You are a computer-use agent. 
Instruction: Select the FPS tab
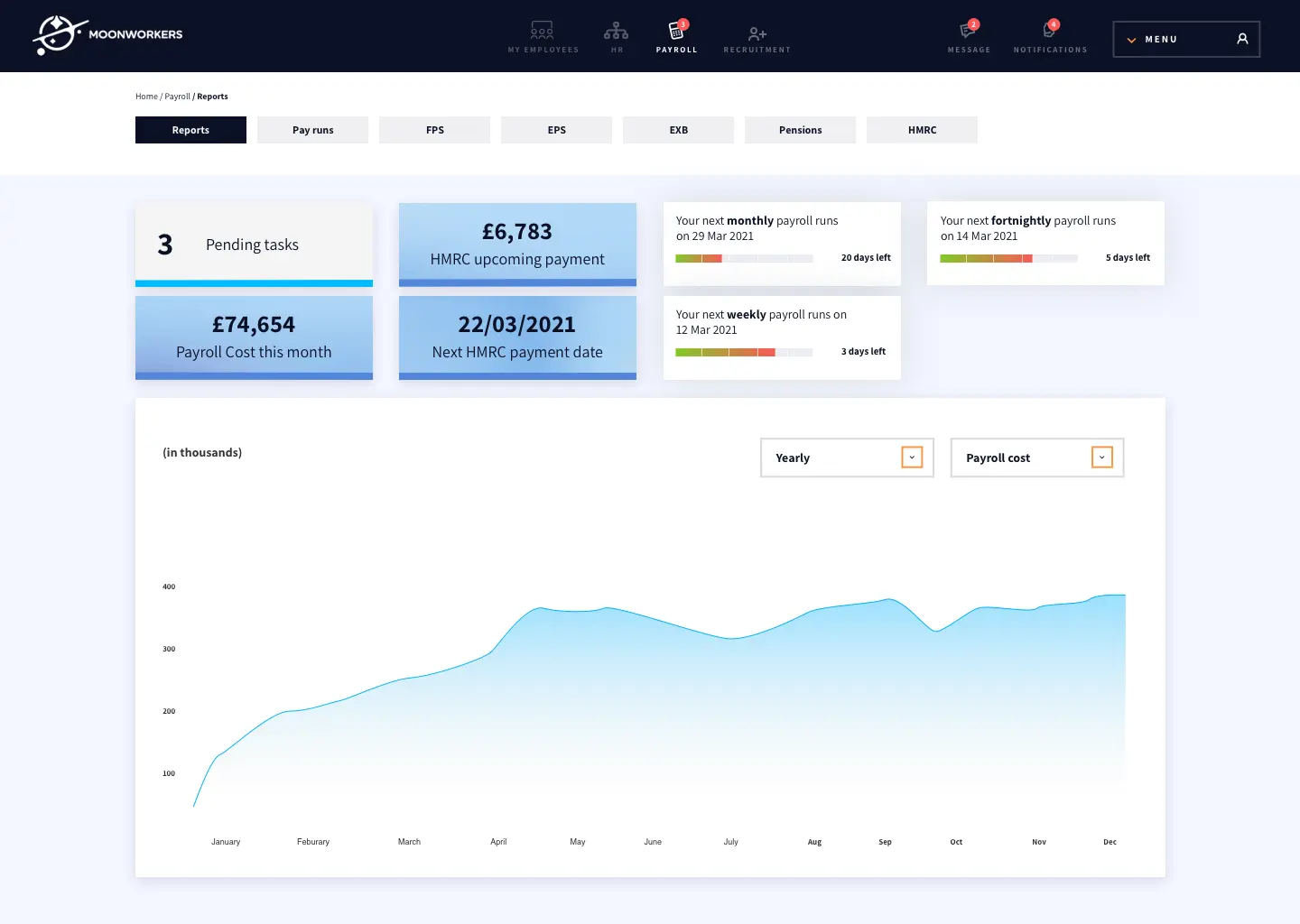[434, 130]
